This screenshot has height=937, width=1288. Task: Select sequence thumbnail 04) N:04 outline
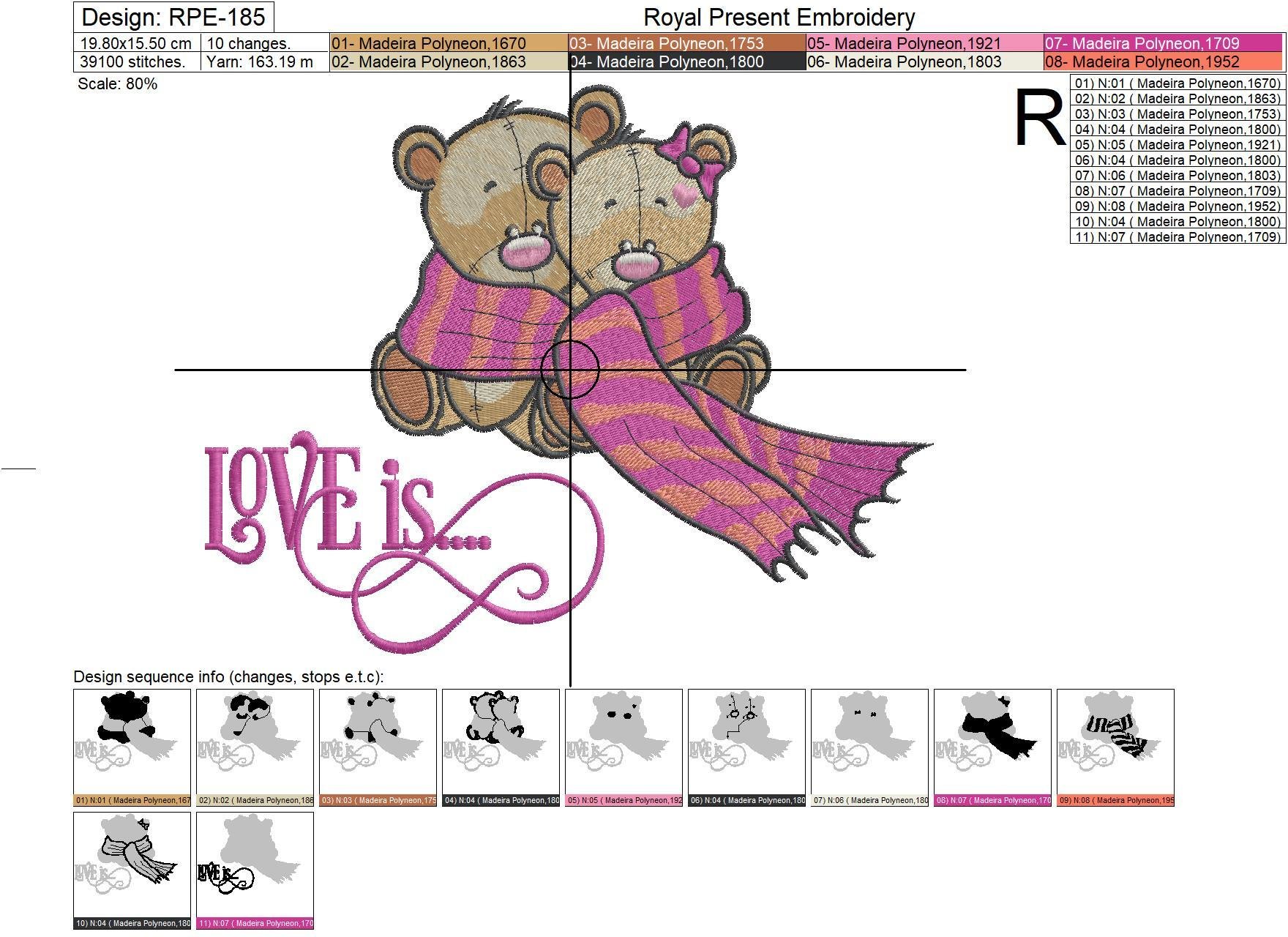pyautogui.click(x=501, y=747)
